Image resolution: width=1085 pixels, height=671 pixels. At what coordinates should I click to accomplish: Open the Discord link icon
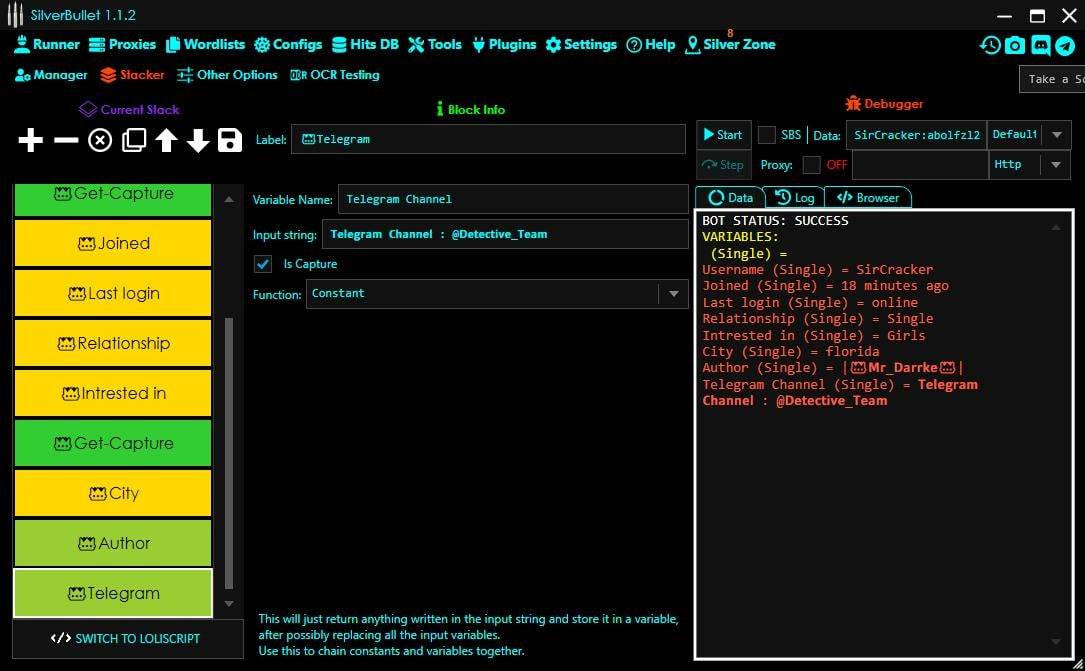point(1041,45)
